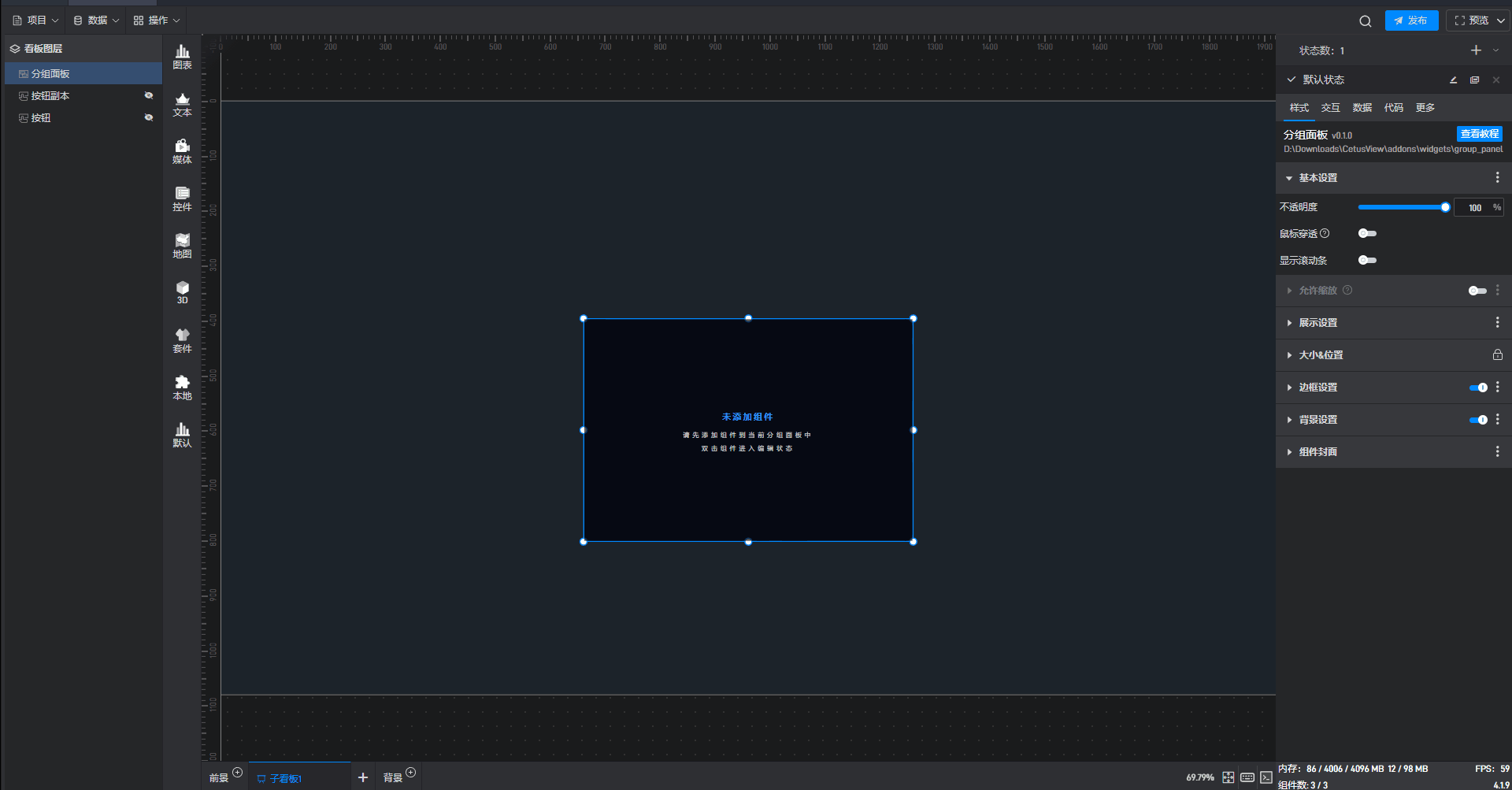1512x790 pixels.
Task: Expand the 大小&位置 section
Action: tap(1321, 355)
